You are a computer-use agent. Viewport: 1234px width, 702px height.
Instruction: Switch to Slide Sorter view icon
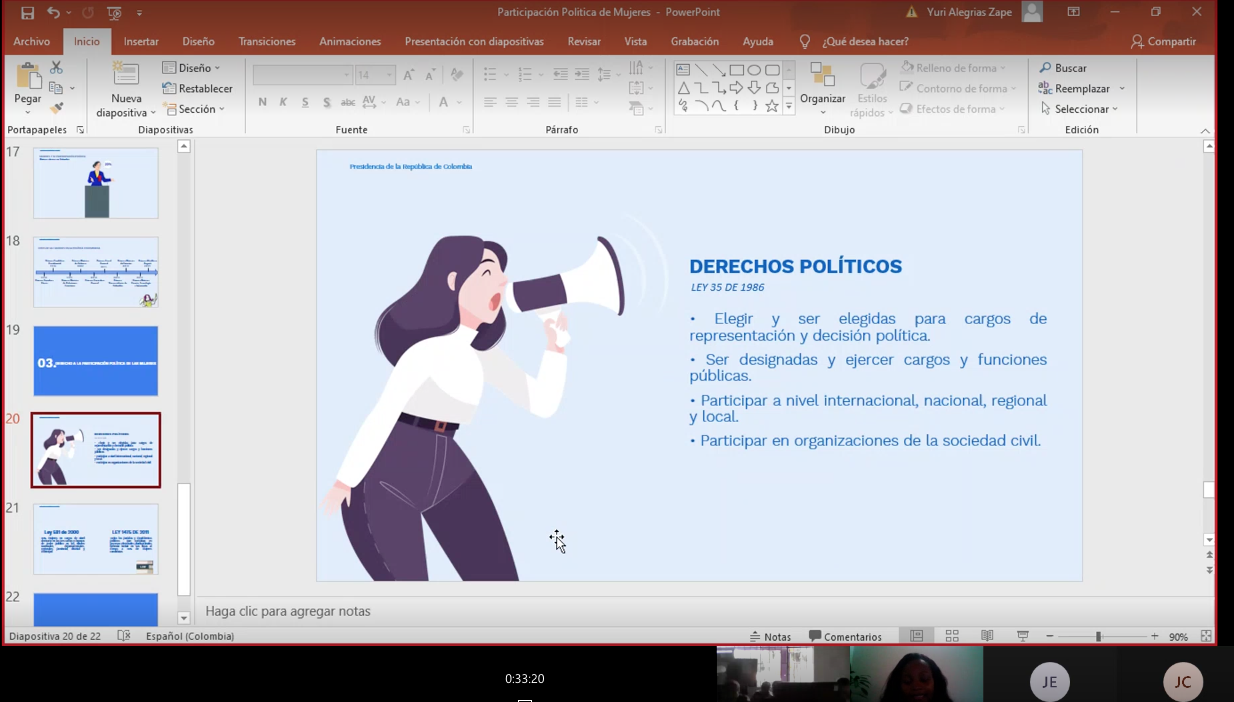point(952,636)
